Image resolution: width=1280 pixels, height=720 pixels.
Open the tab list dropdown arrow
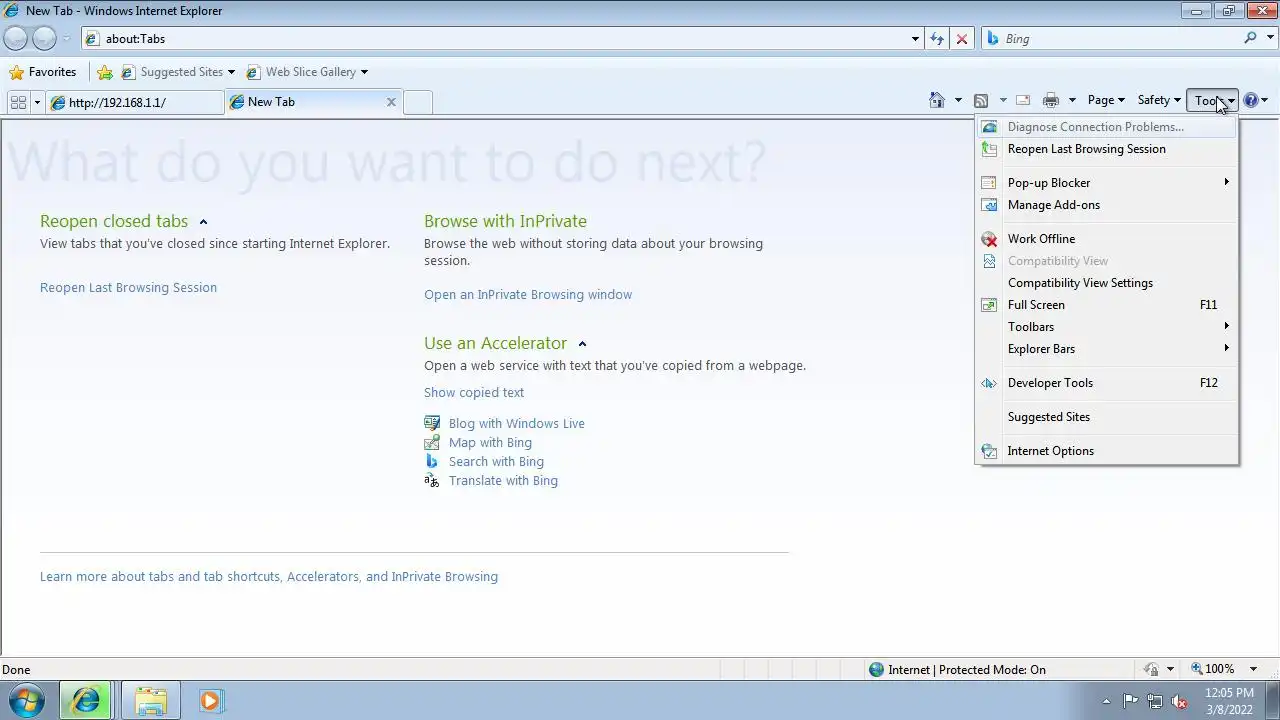coord(37,102)
